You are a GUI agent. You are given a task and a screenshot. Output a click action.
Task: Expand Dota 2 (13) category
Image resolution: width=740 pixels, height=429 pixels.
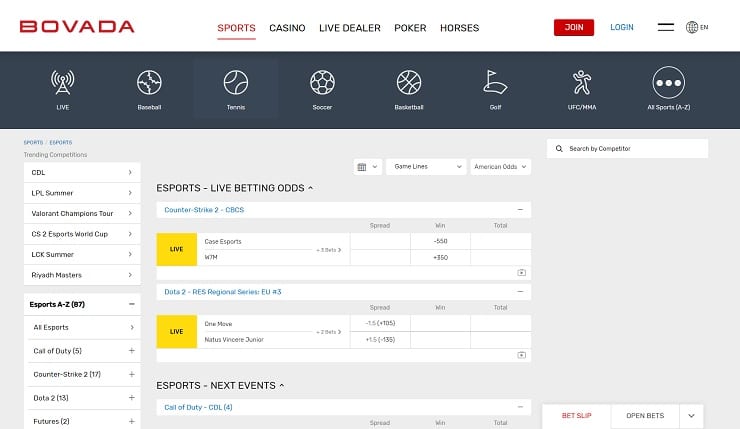132,398
